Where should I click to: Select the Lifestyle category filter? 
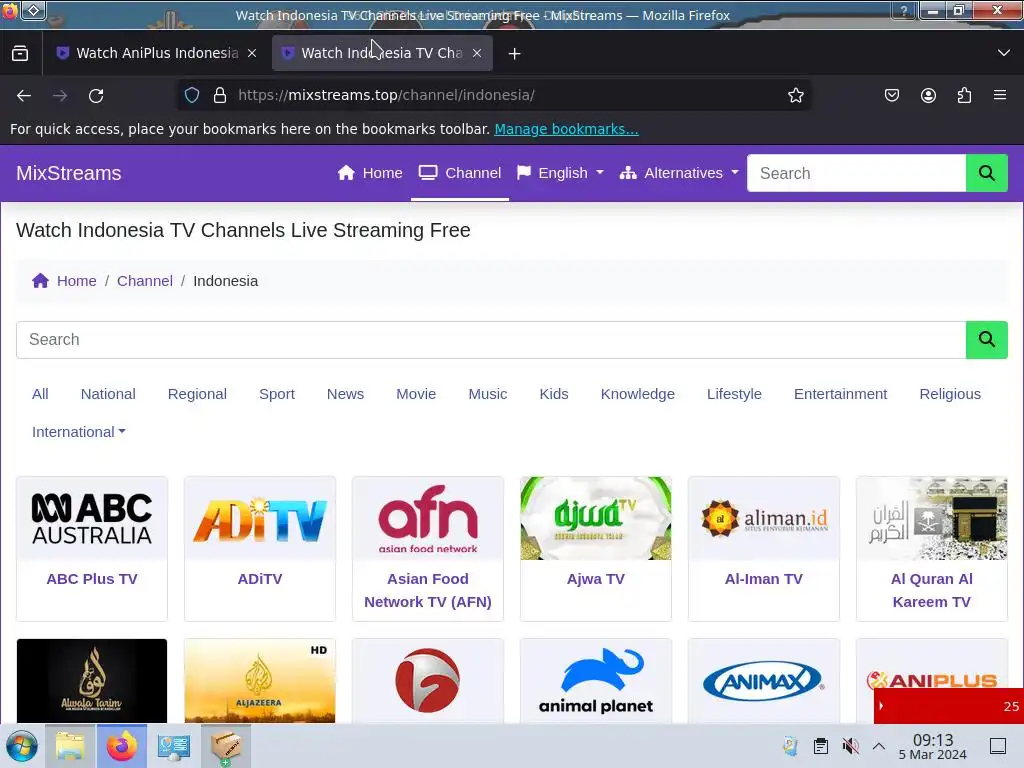(x=734, y=394)
